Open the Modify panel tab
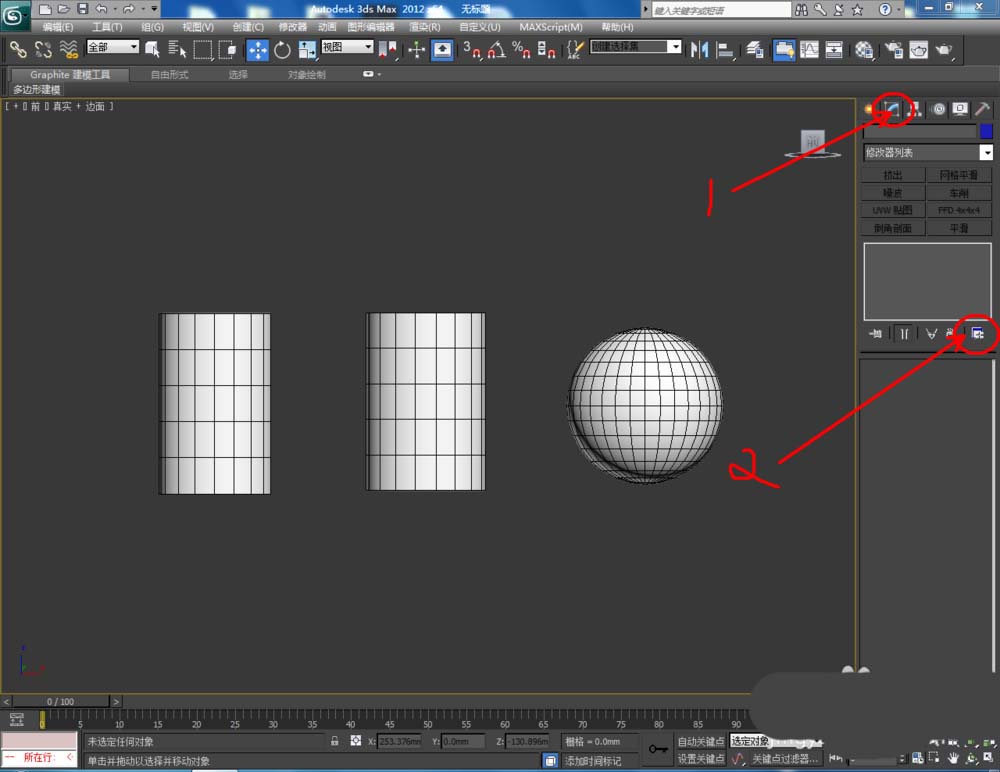The image size is (1000, 772). pos(893,109)
